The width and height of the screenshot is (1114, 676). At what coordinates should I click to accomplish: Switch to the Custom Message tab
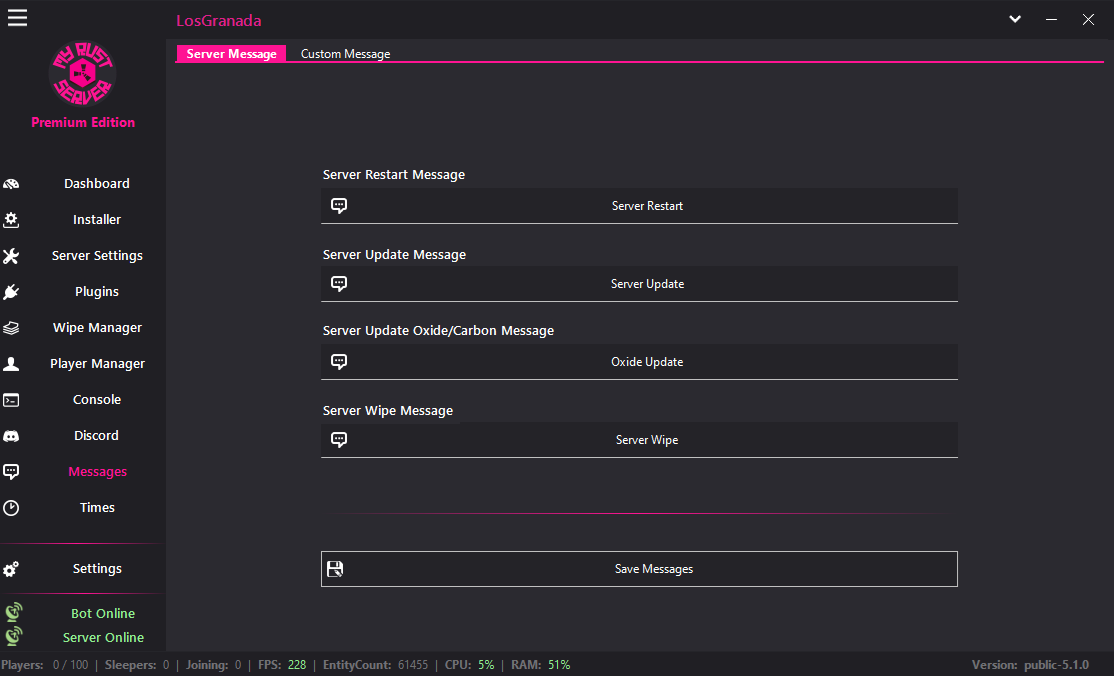(345, 53)
